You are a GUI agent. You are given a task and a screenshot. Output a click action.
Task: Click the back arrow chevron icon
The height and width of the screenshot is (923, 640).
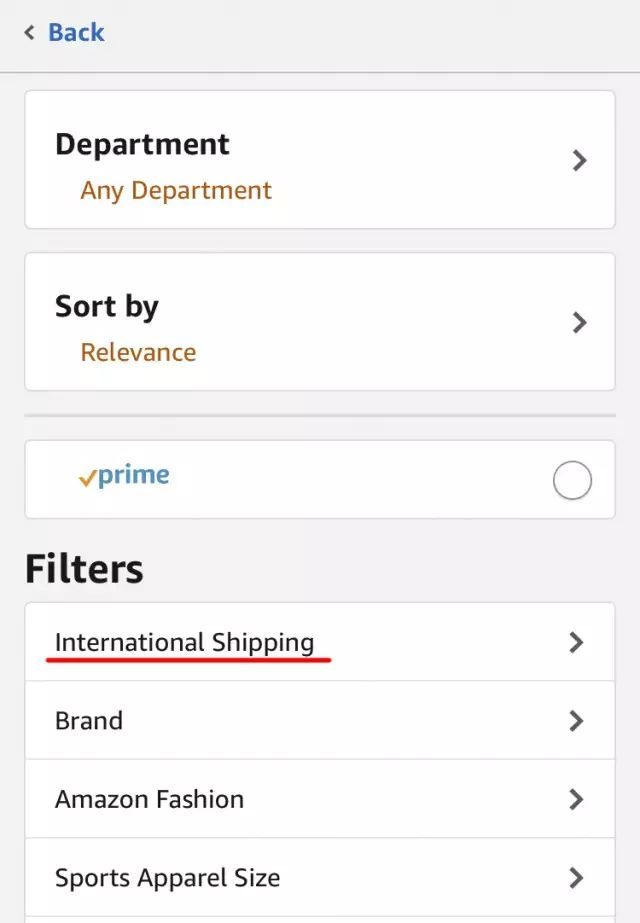pyautogui.click(x=30, y=33)
